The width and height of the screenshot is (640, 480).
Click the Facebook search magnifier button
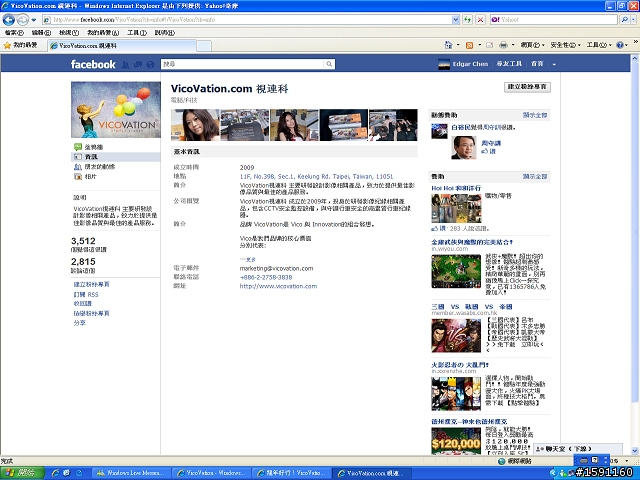click(x=329, y=64)
